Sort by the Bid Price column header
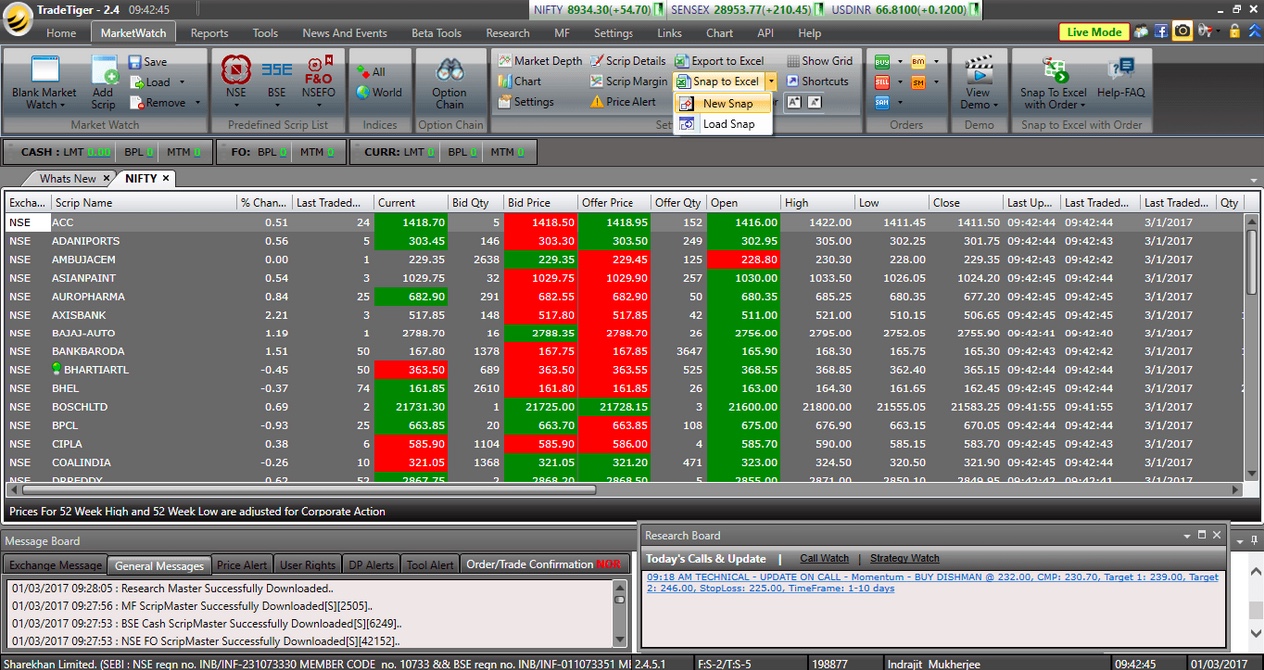 pyautogui.click(x=541, y=202)
